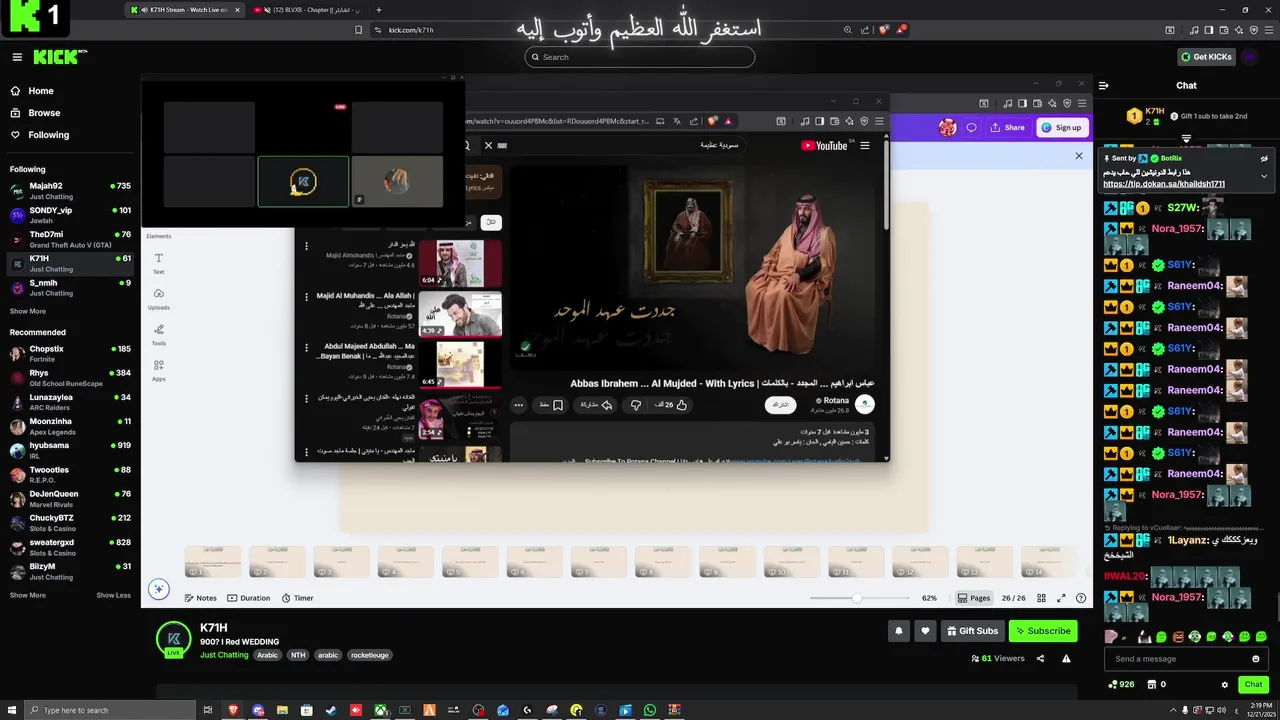Collapse Recommended list with Show Less
The width and height of the screenshot is (1280, 720).
[x=113, y=595]
